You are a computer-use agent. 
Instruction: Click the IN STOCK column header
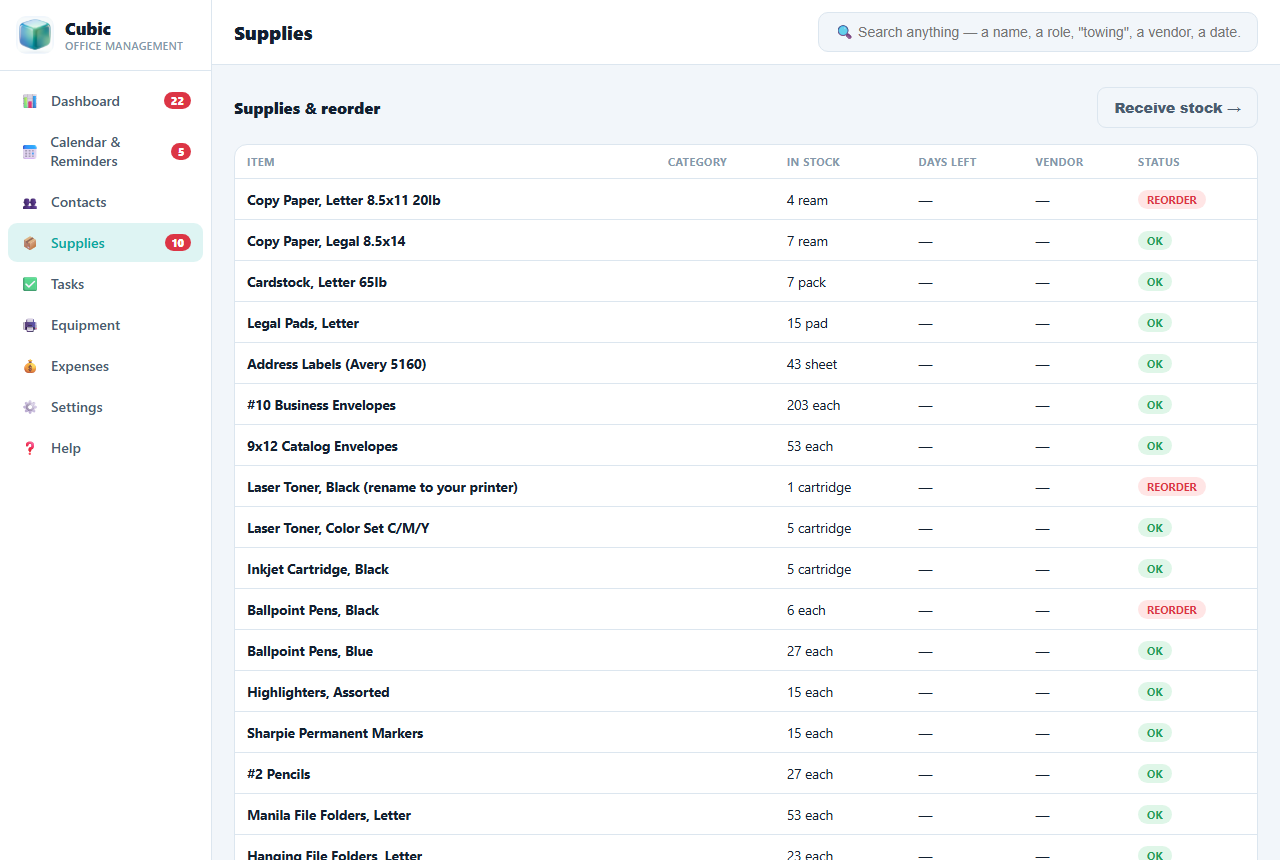pos(813,162)
